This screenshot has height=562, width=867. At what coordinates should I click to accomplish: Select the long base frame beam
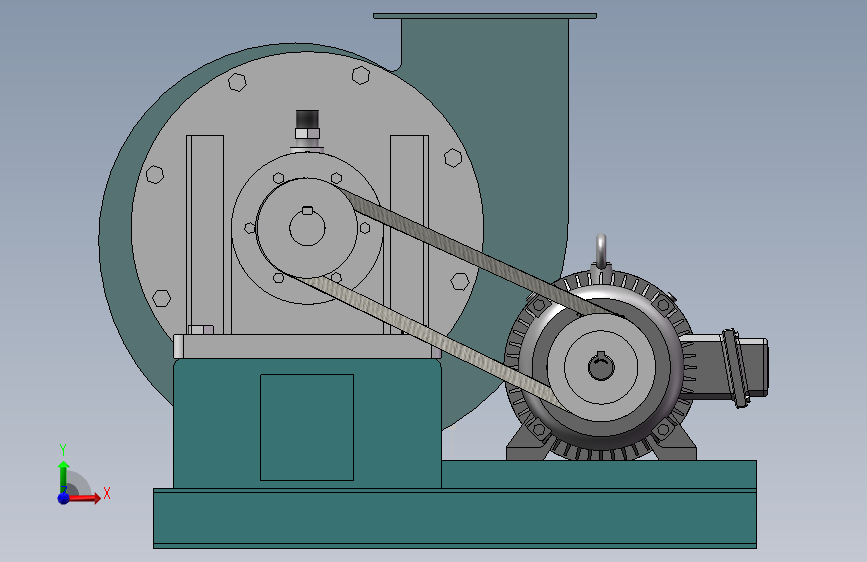click(x=455, y=518)
